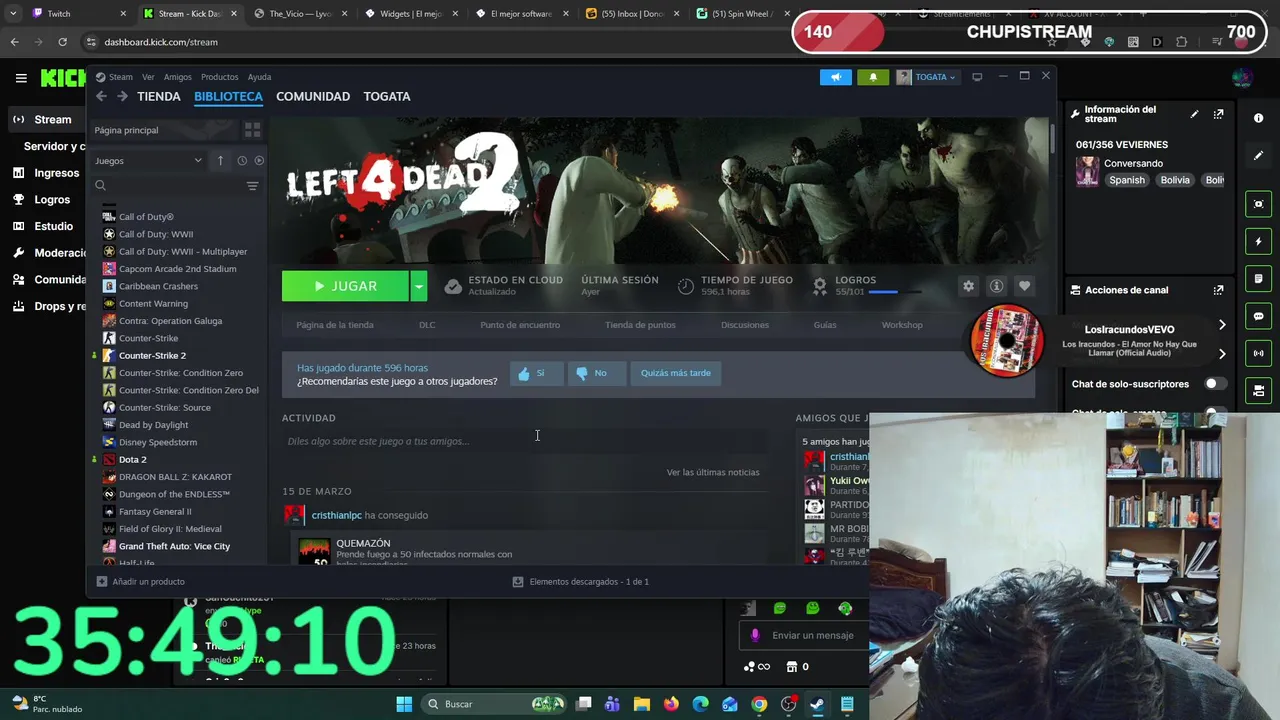
Task: Click the thumbs-up Sí recommendation button
Action: (536, 373)
